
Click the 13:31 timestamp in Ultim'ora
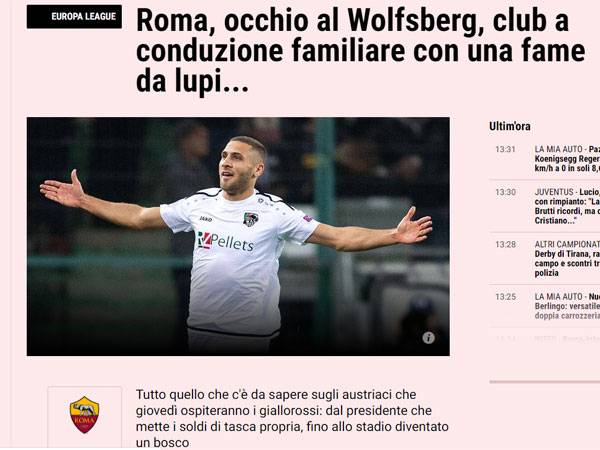[505, 149]
